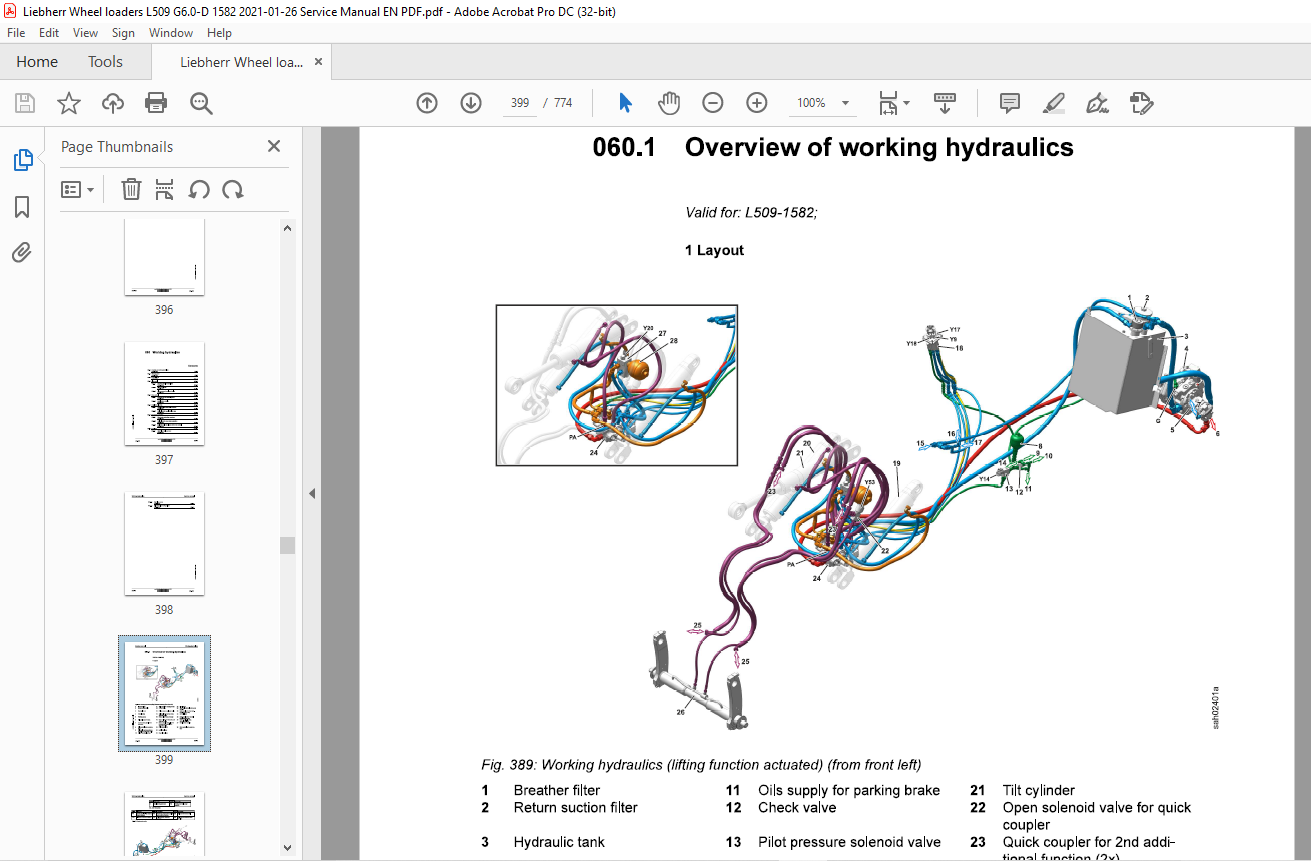Open the File menu
Image resolution: width=1311 pixels, height=861 pixels.
(16, 33)
